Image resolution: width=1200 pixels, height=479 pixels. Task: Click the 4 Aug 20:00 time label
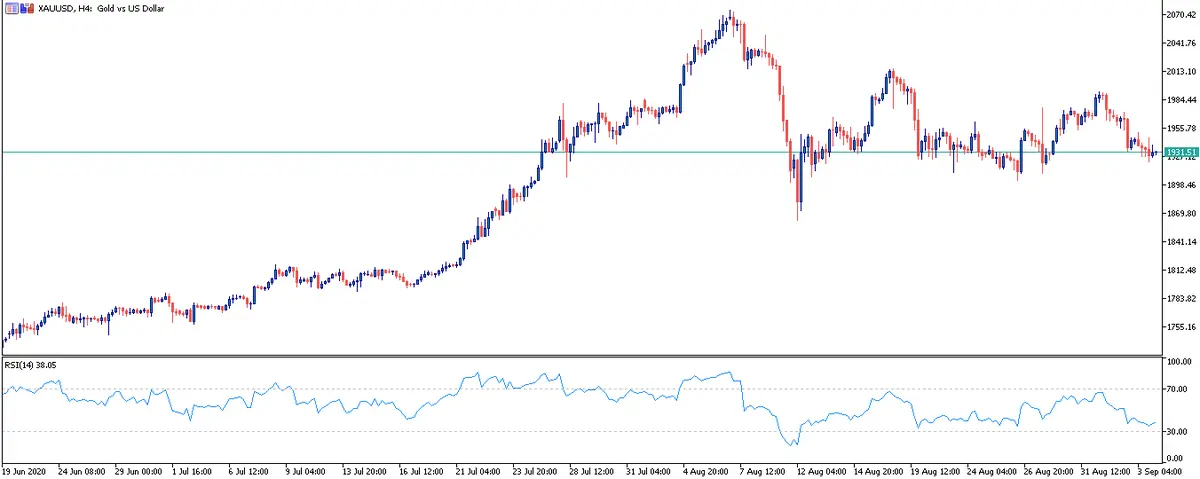705,469
